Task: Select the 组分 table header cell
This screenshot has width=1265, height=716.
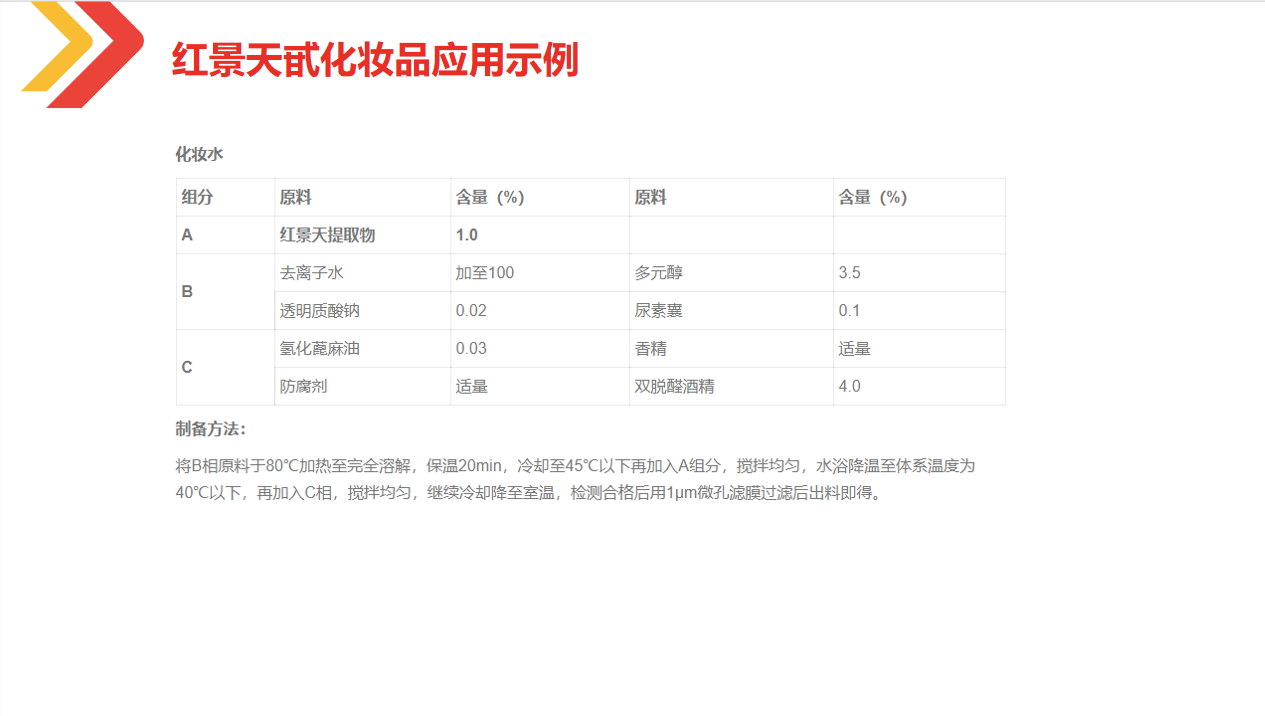Action: (x=197, y=198)
